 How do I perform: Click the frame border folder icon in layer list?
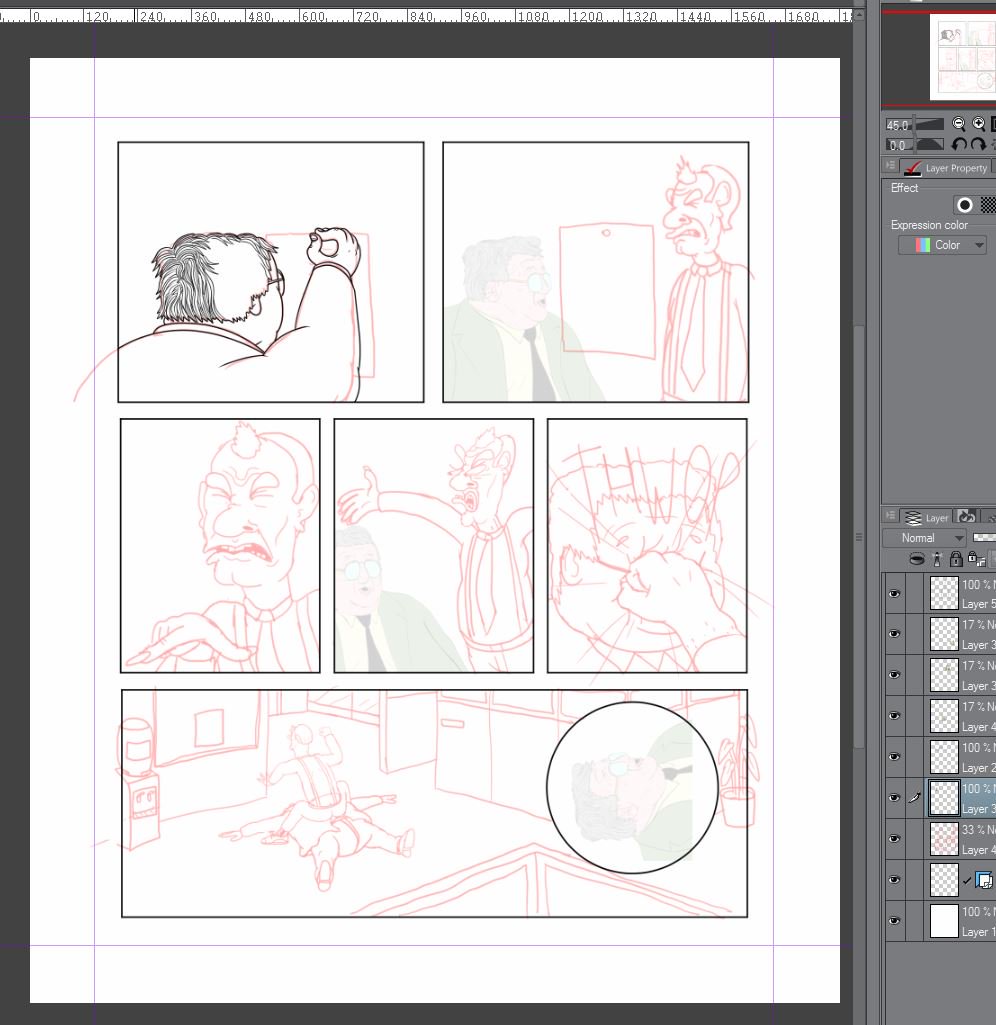(x=984, y=880)
